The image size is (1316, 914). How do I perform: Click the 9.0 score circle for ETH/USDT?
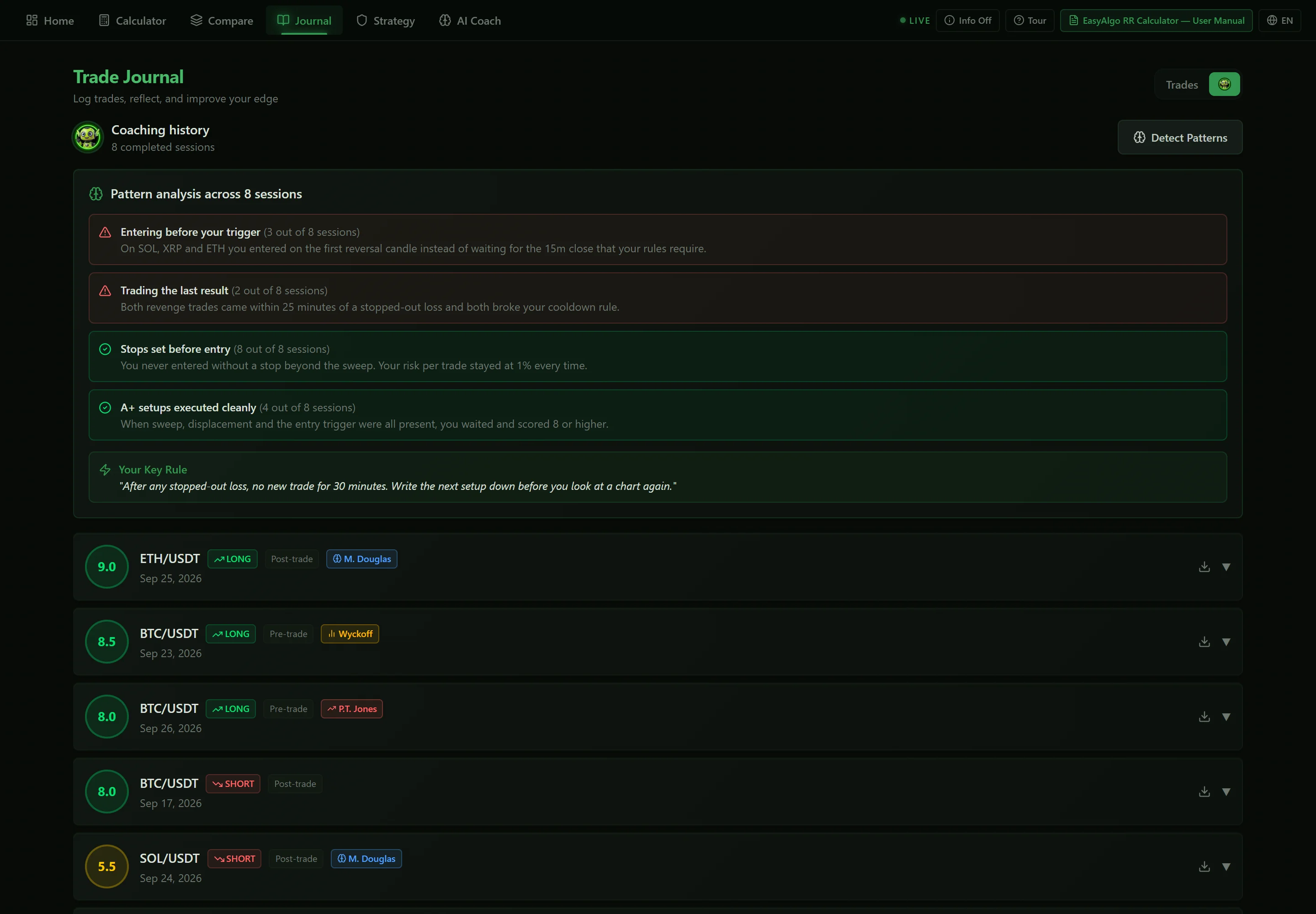point(106,566)
